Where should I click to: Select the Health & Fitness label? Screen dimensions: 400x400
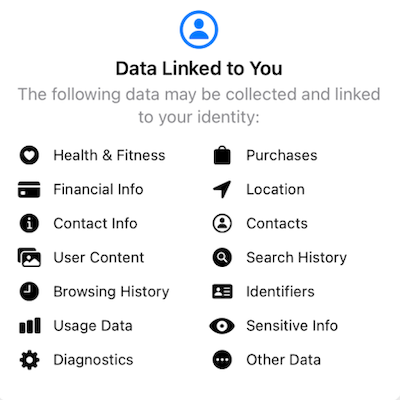click(109, 155)
